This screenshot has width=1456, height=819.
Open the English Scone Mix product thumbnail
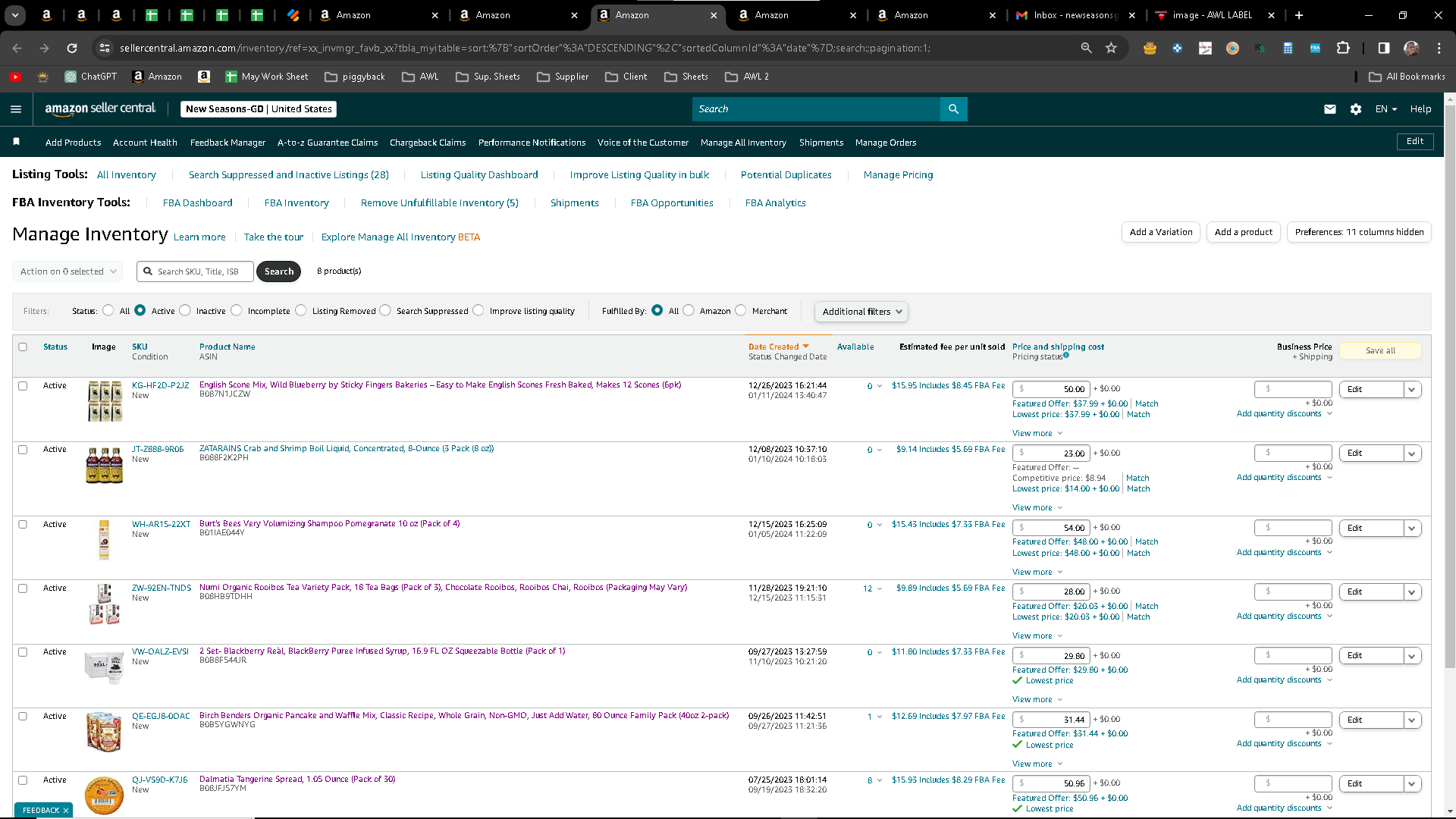[x=105, y=401]
